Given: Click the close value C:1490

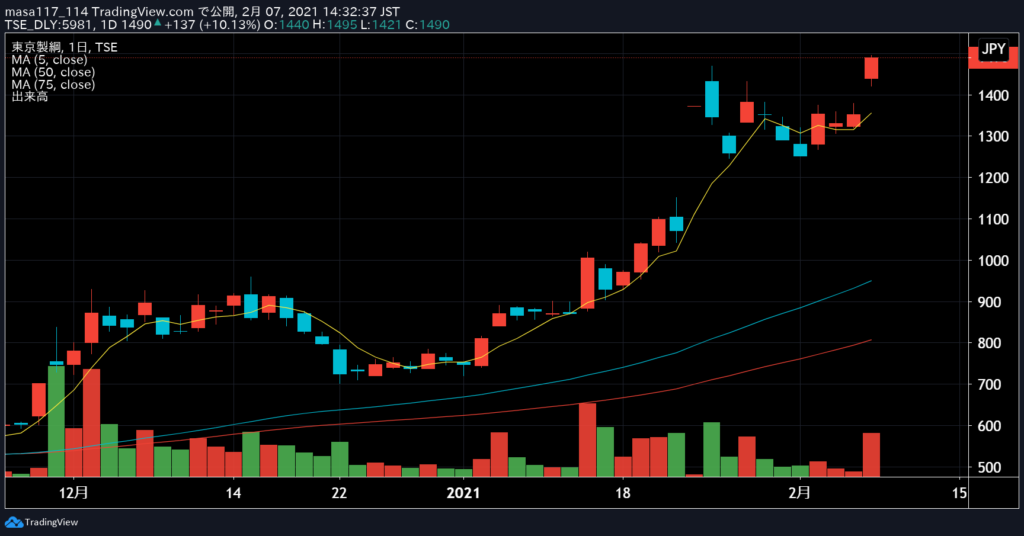Looking at the screenshot, I should pos(428,25).
